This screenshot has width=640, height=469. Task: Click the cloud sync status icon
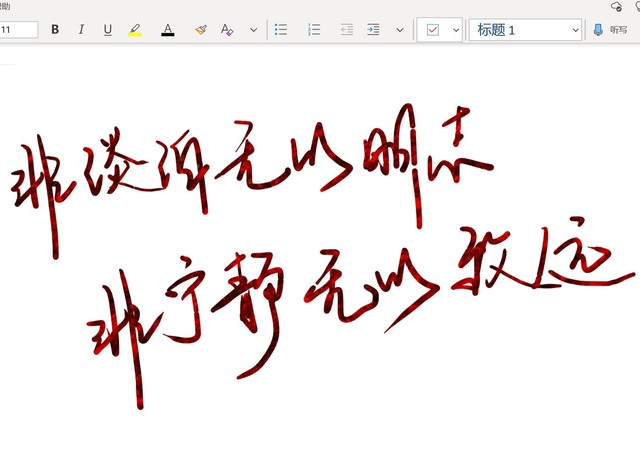(x=616, y=6)
